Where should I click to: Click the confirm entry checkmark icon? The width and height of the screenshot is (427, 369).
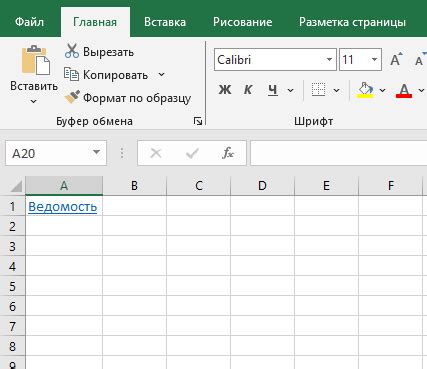click(192, 153)
